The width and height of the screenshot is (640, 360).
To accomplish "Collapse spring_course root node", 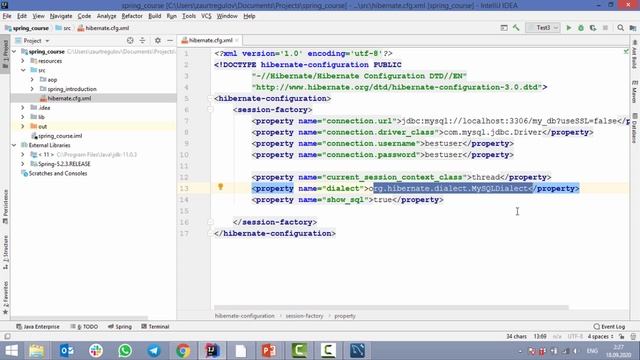I will pos(14,51).
